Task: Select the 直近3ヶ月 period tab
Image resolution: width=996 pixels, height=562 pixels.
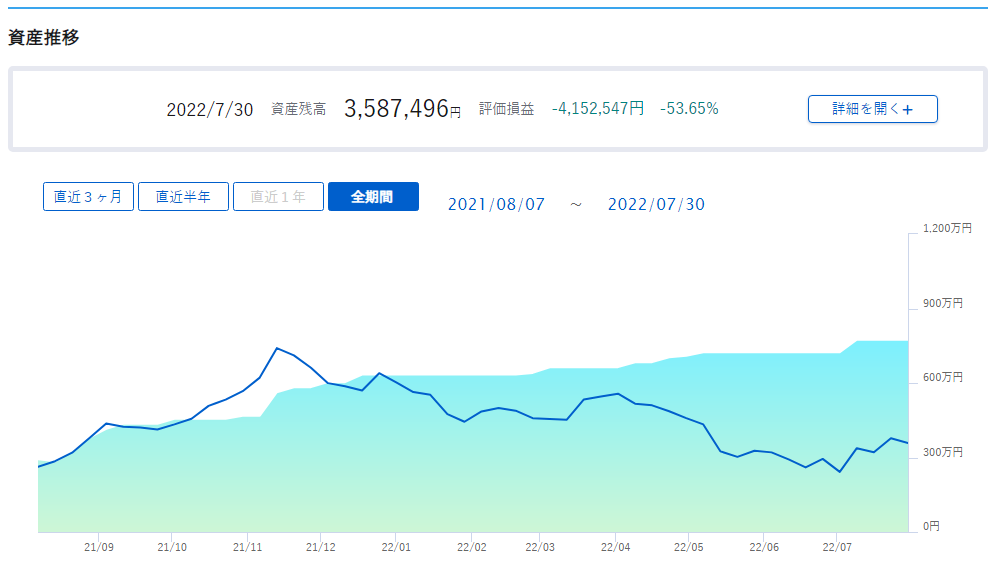Action: click(x=88, y=196)
